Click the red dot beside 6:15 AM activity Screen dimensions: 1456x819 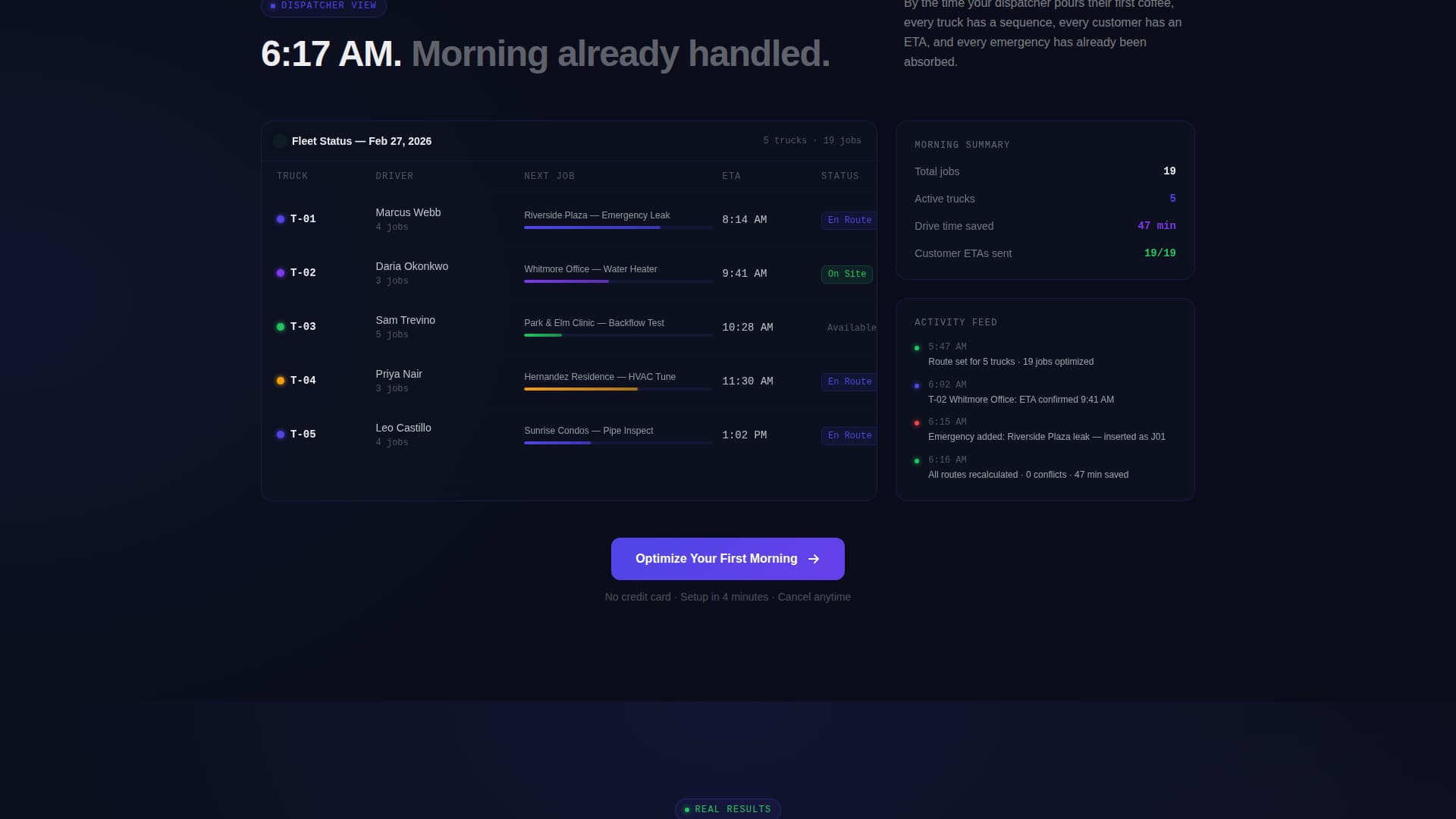pyautogui.click(x=917, y=423)
